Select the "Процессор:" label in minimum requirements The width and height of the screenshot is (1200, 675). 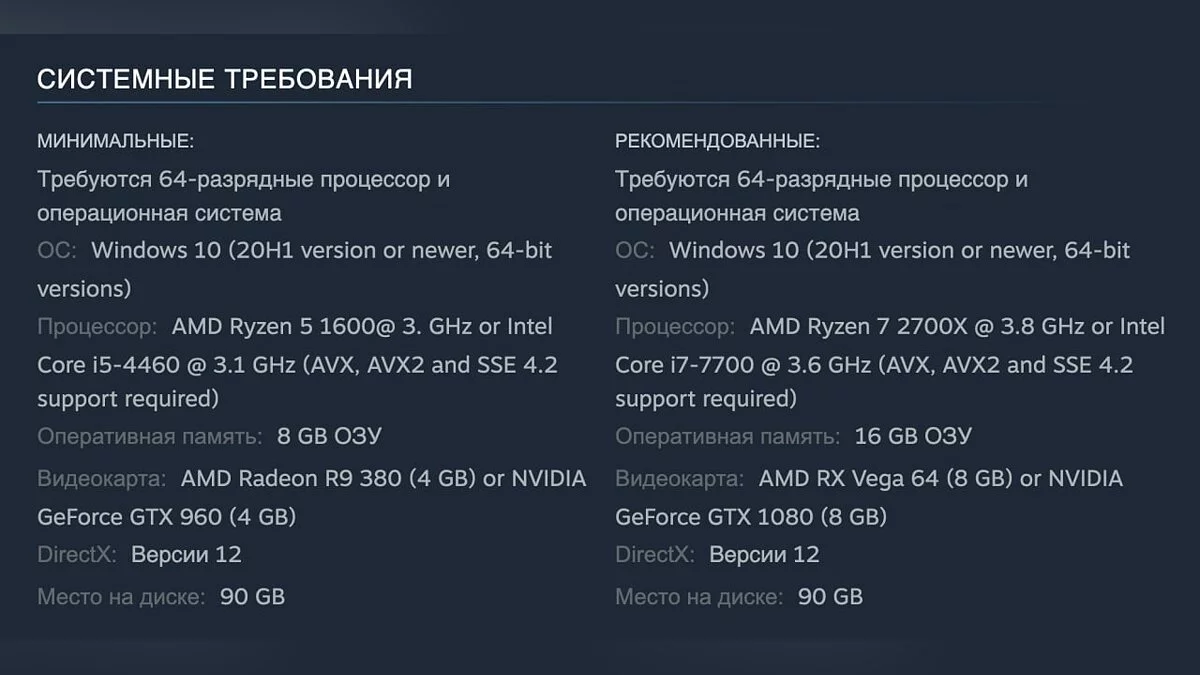pos(97,326)
